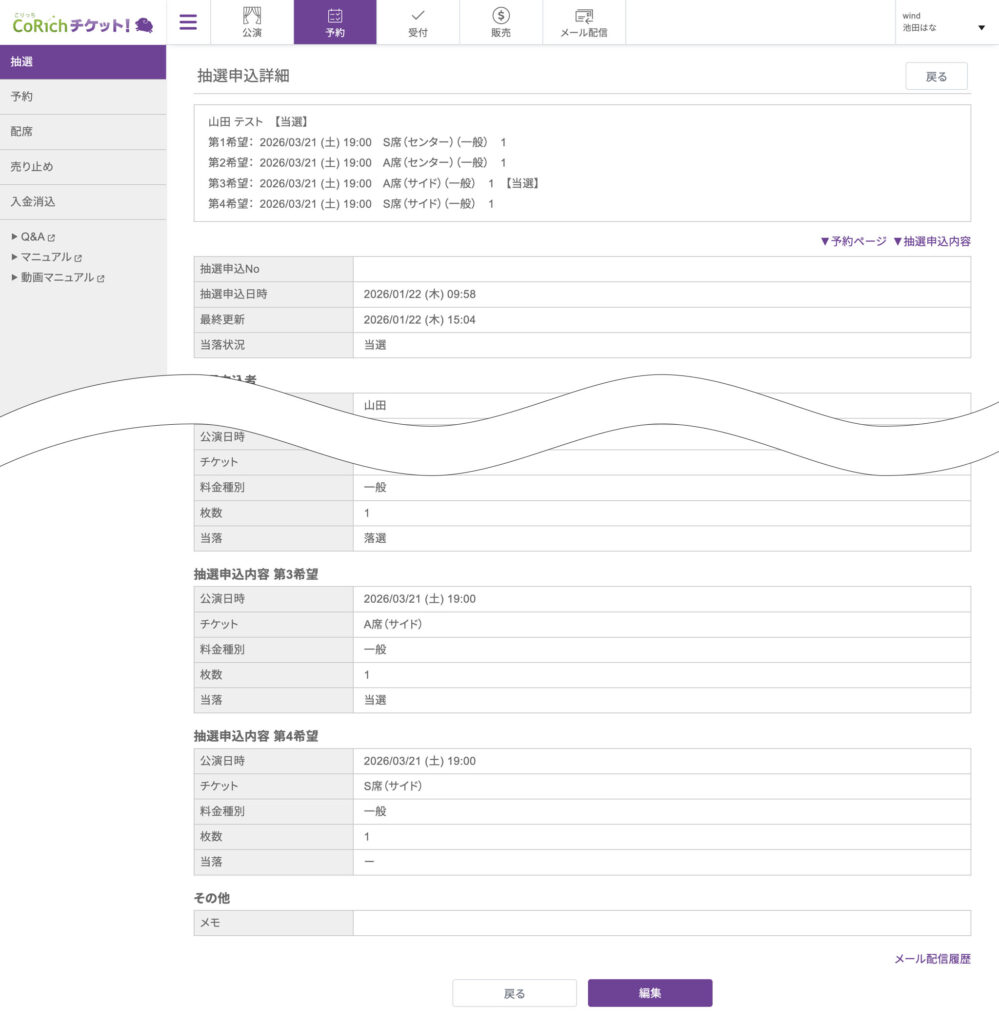This screenshot has height=1024, width=999.
Task: Click the CoRich チケット logo
Action: click(83, 22)
